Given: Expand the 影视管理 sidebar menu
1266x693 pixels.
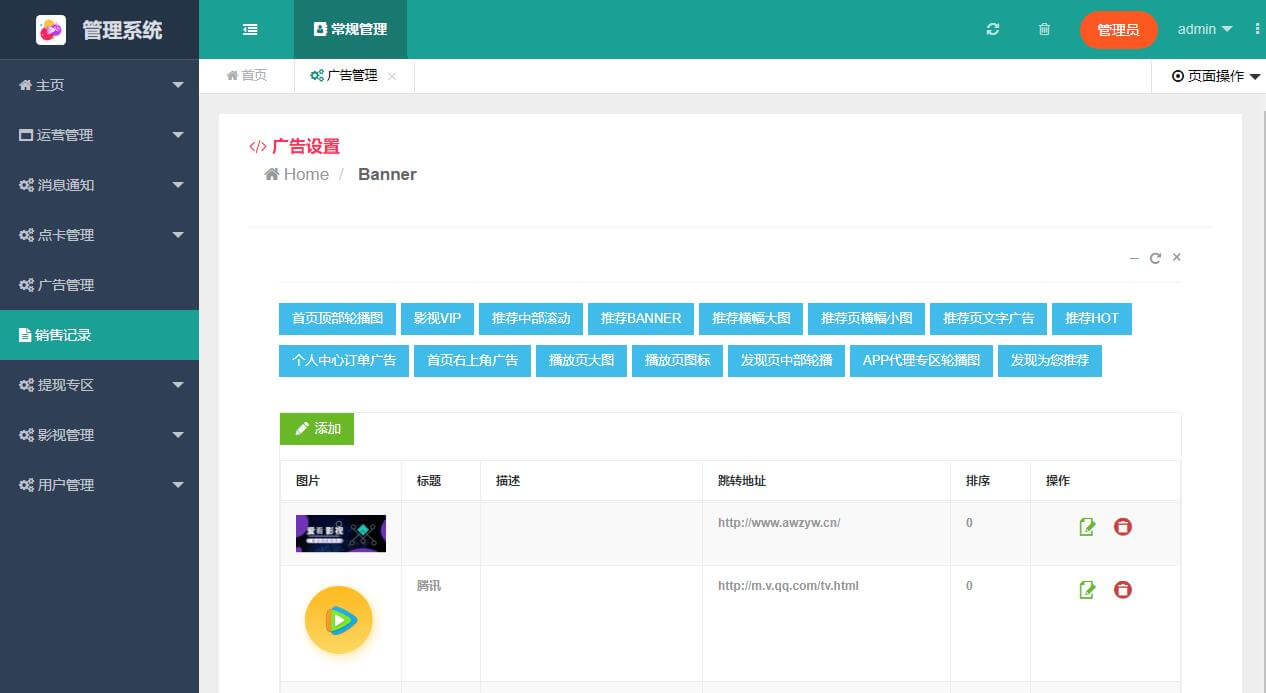Looking at the screenshot, I should [99, 435].
